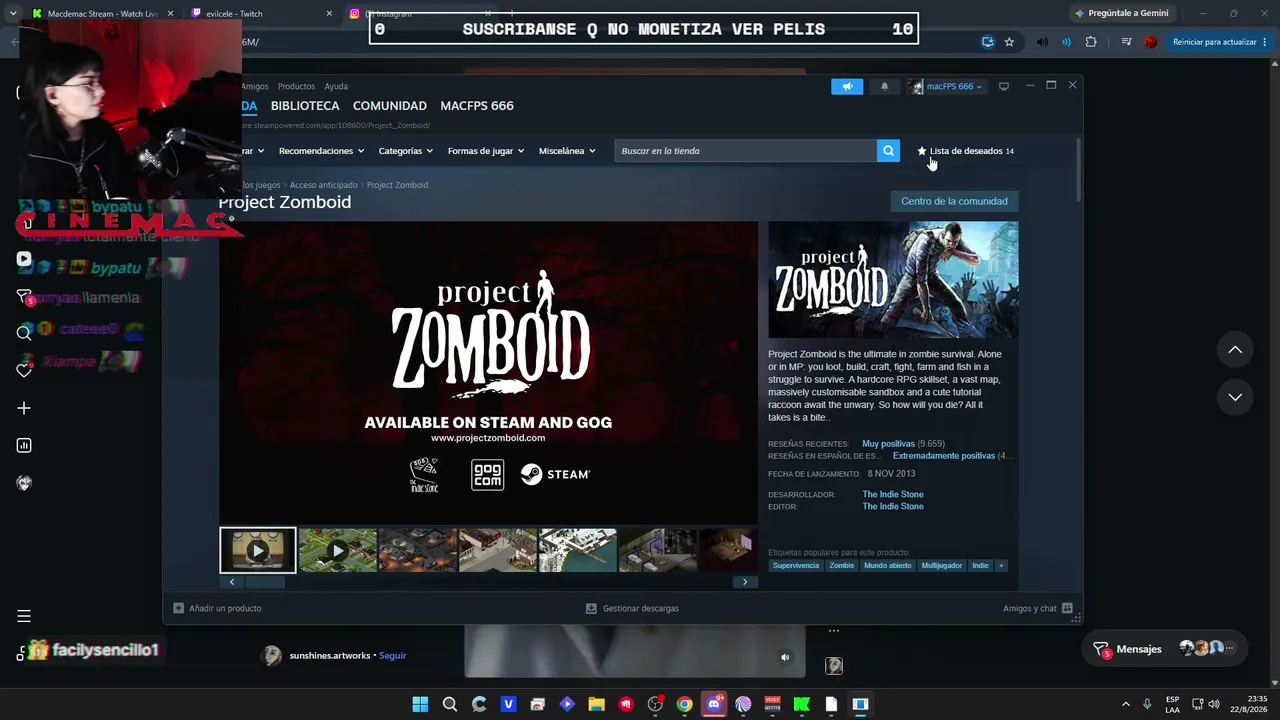Click the Steam Big Picture monitor icon
The image size is (1280, 720).
coord(1004,86)
